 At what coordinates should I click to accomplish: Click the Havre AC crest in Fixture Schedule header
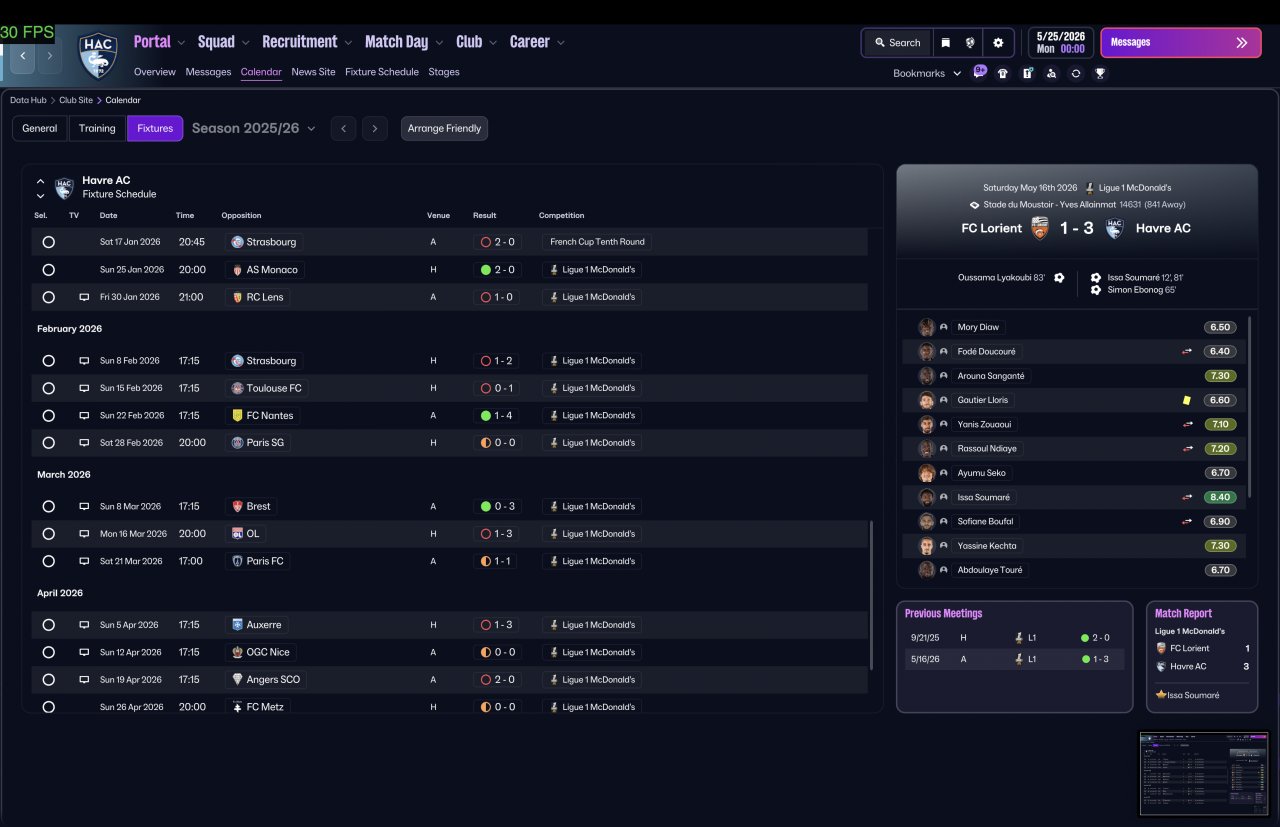pos(64,187)
